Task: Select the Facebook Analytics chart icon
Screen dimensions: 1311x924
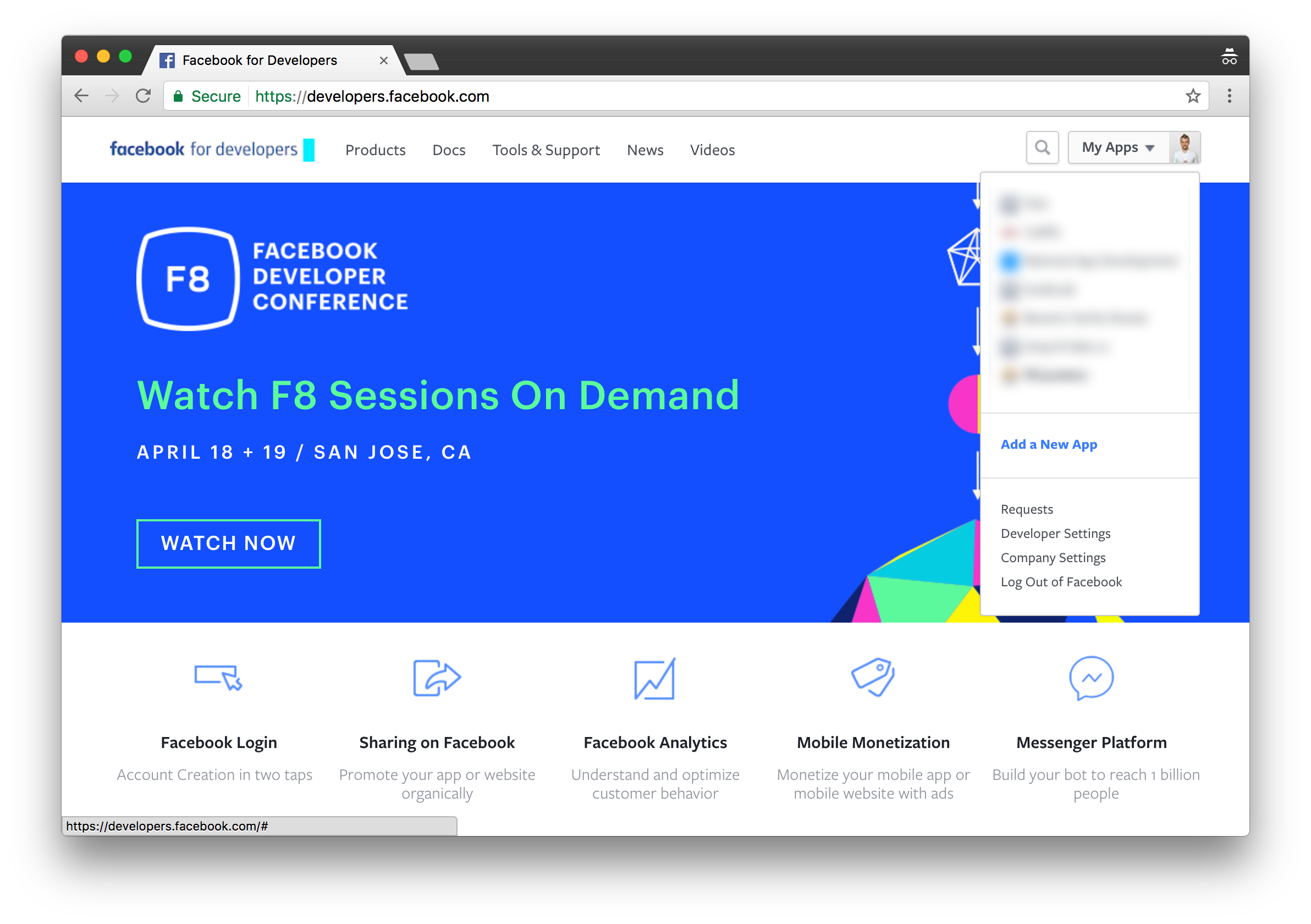Action: [x=655, y=680]
